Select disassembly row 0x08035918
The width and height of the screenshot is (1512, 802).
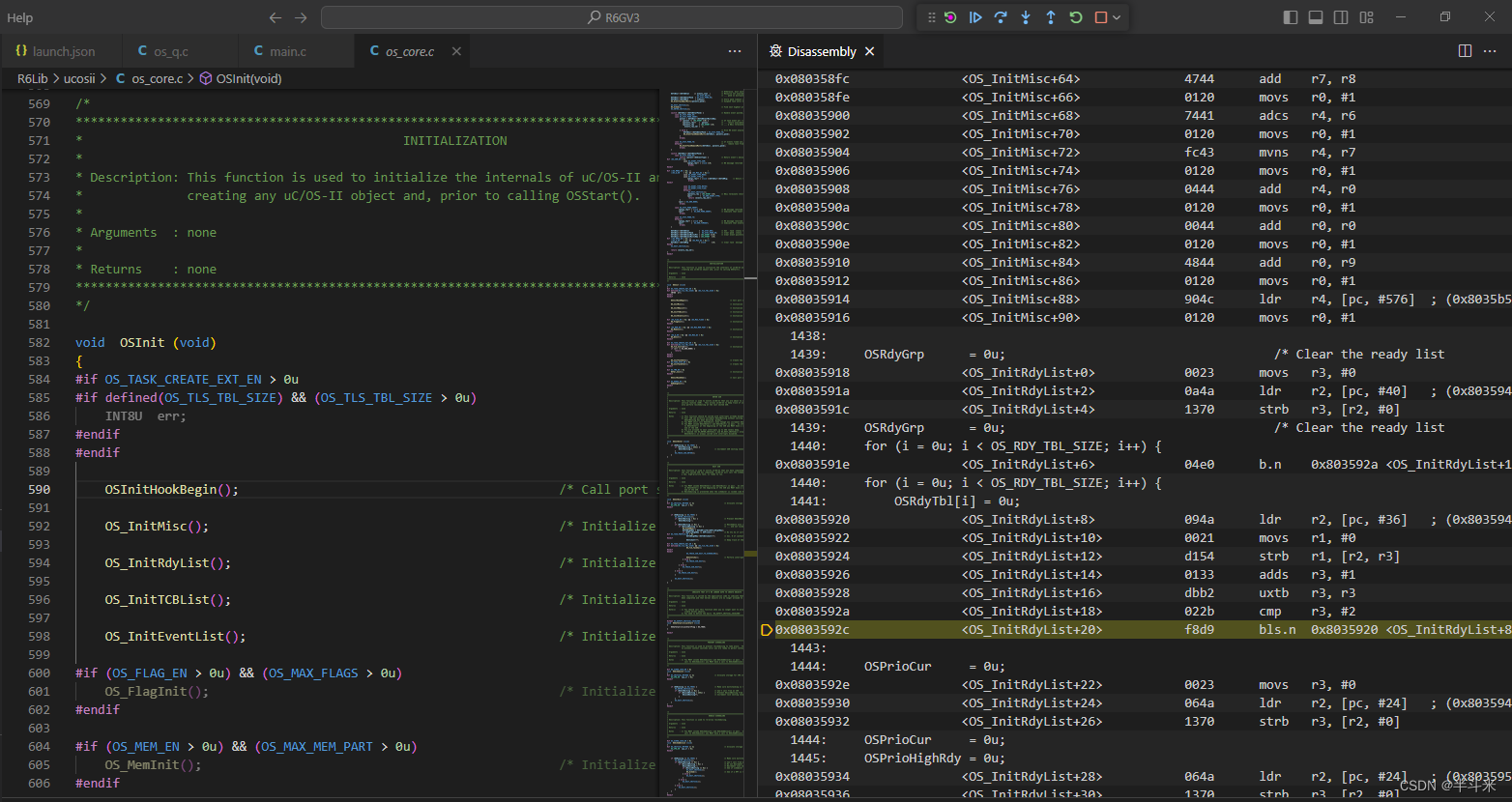[x=1135, y=372]
